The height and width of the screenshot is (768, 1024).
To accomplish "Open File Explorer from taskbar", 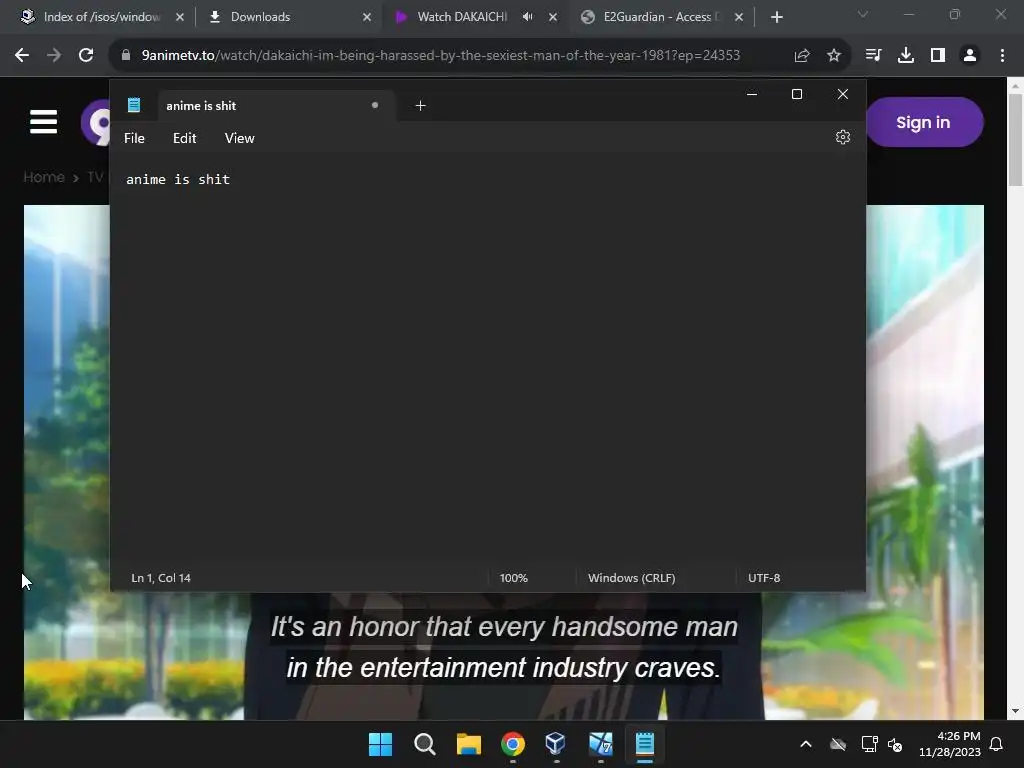I will coord(469,744).
